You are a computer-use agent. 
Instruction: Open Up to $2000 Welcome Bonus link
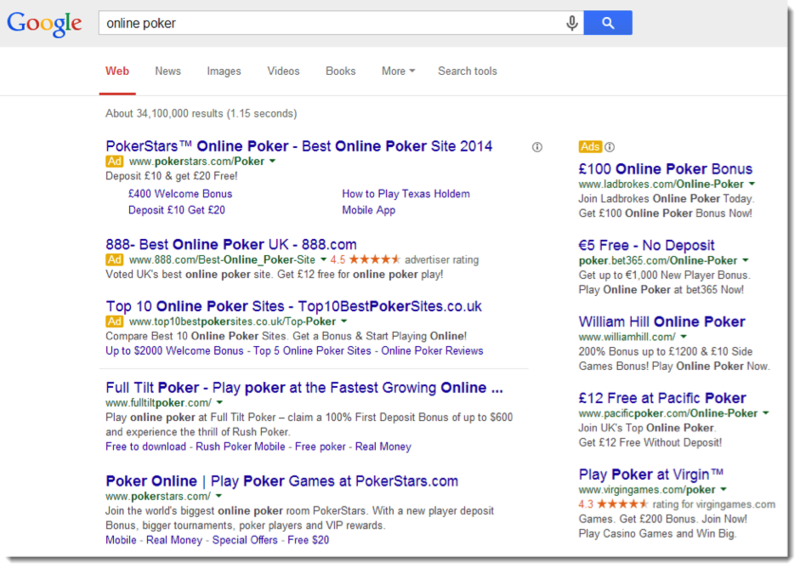(x=174, y=351)
